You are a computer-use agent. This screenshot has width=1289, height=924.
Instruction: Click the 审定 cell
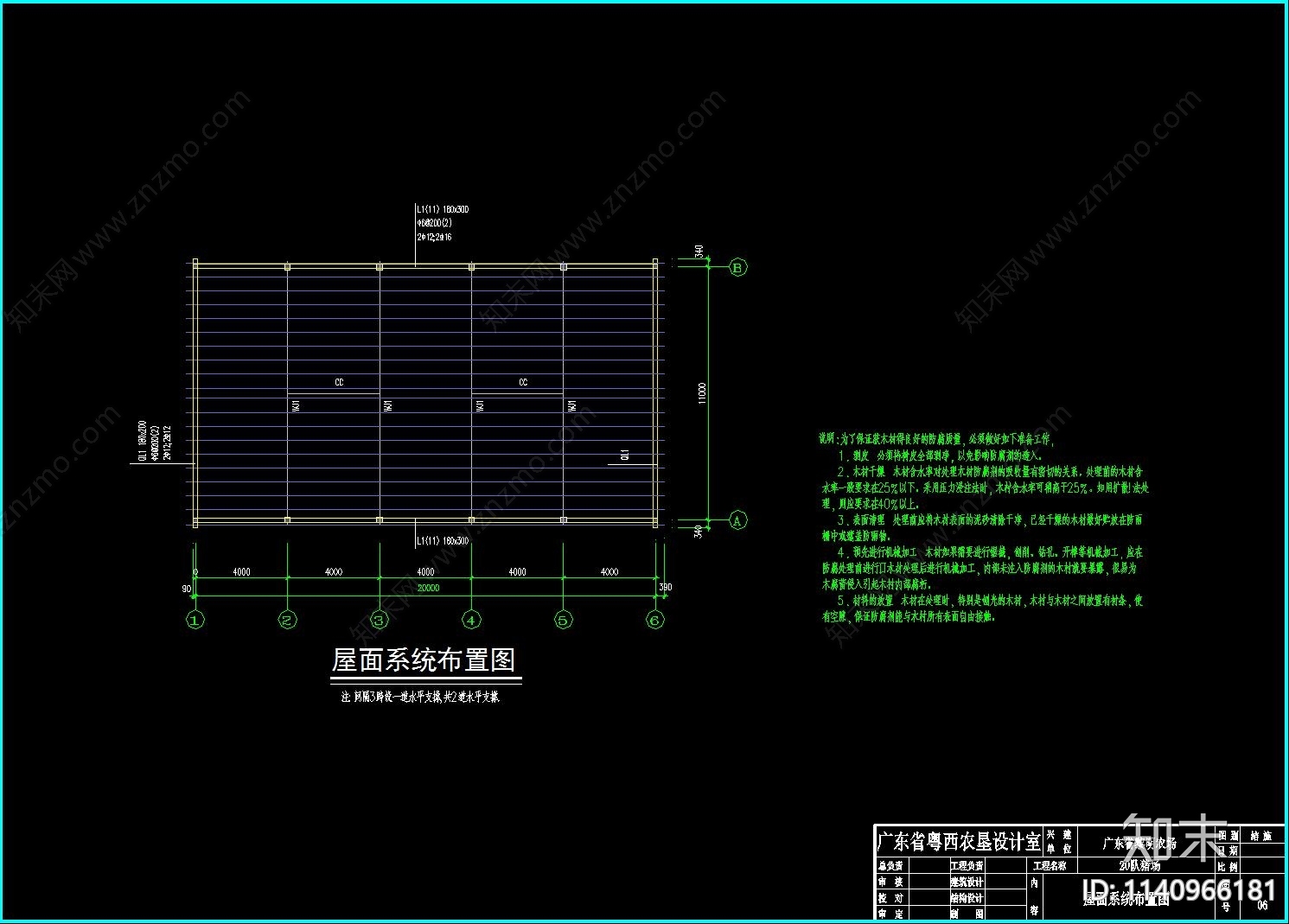click(x=890, y=914)
